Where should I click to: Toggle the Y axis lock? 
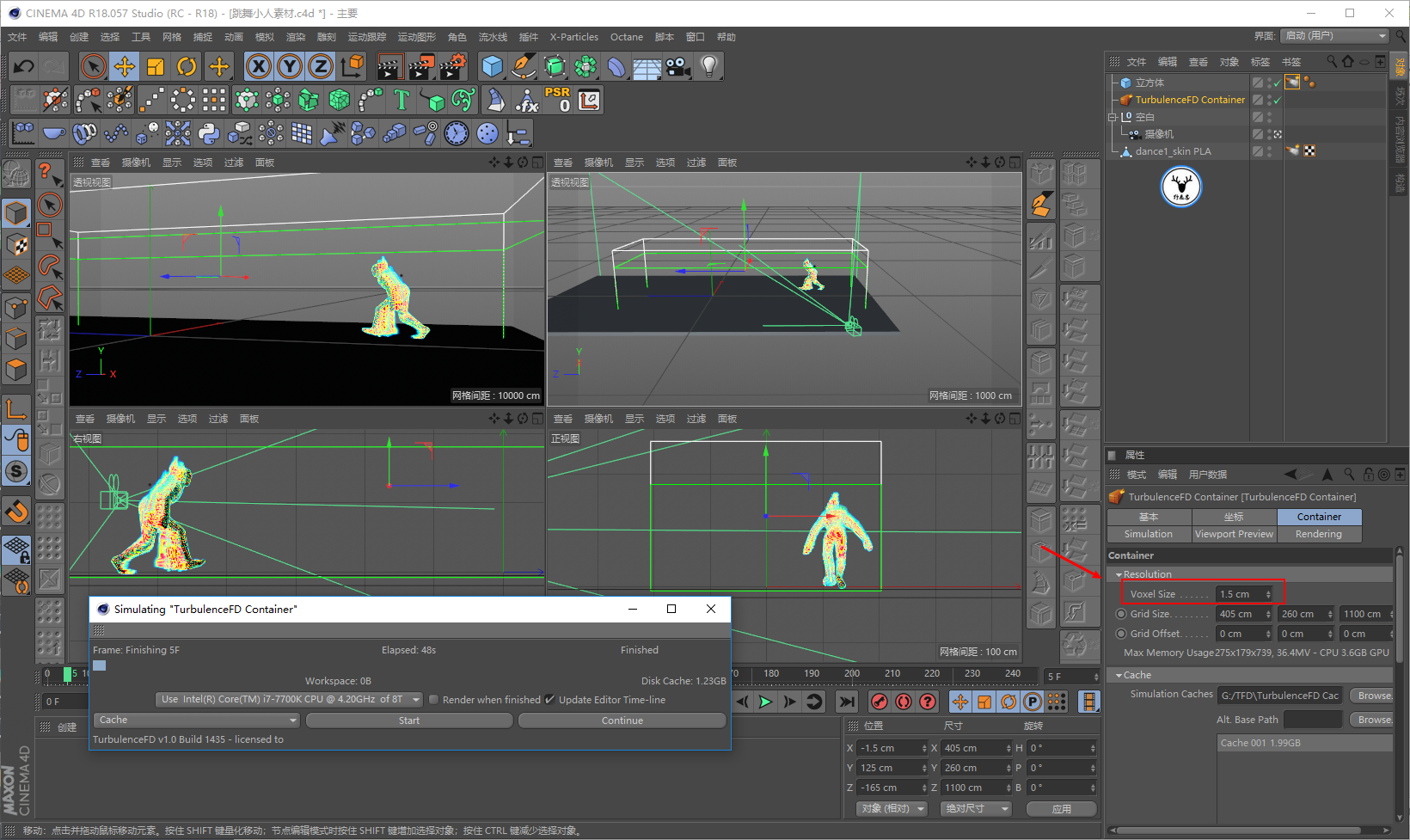point(290,66)
